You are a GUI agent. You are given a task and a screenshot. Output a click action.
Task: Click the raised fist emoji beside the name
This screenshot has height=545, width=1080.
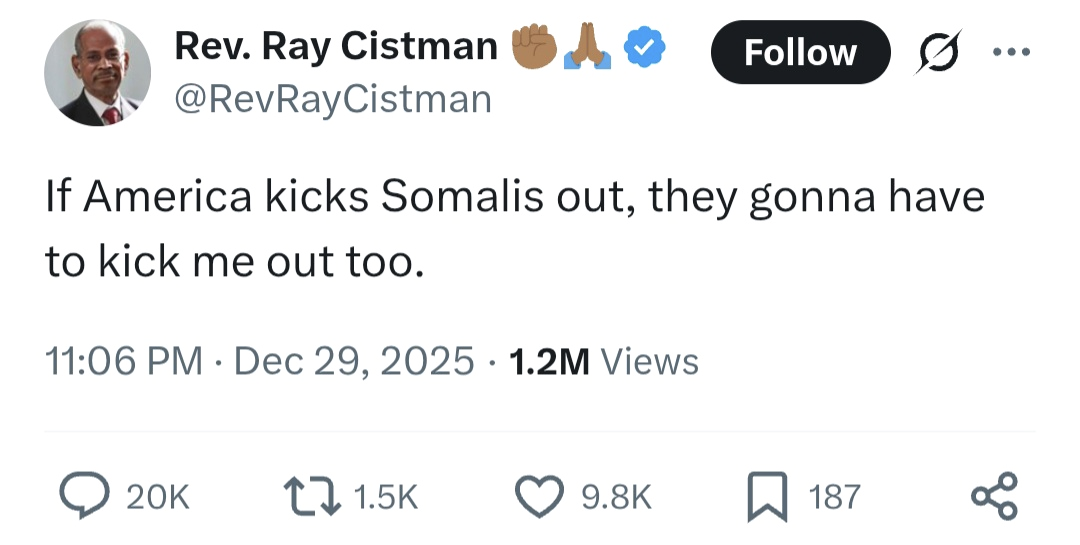(533, 46)
